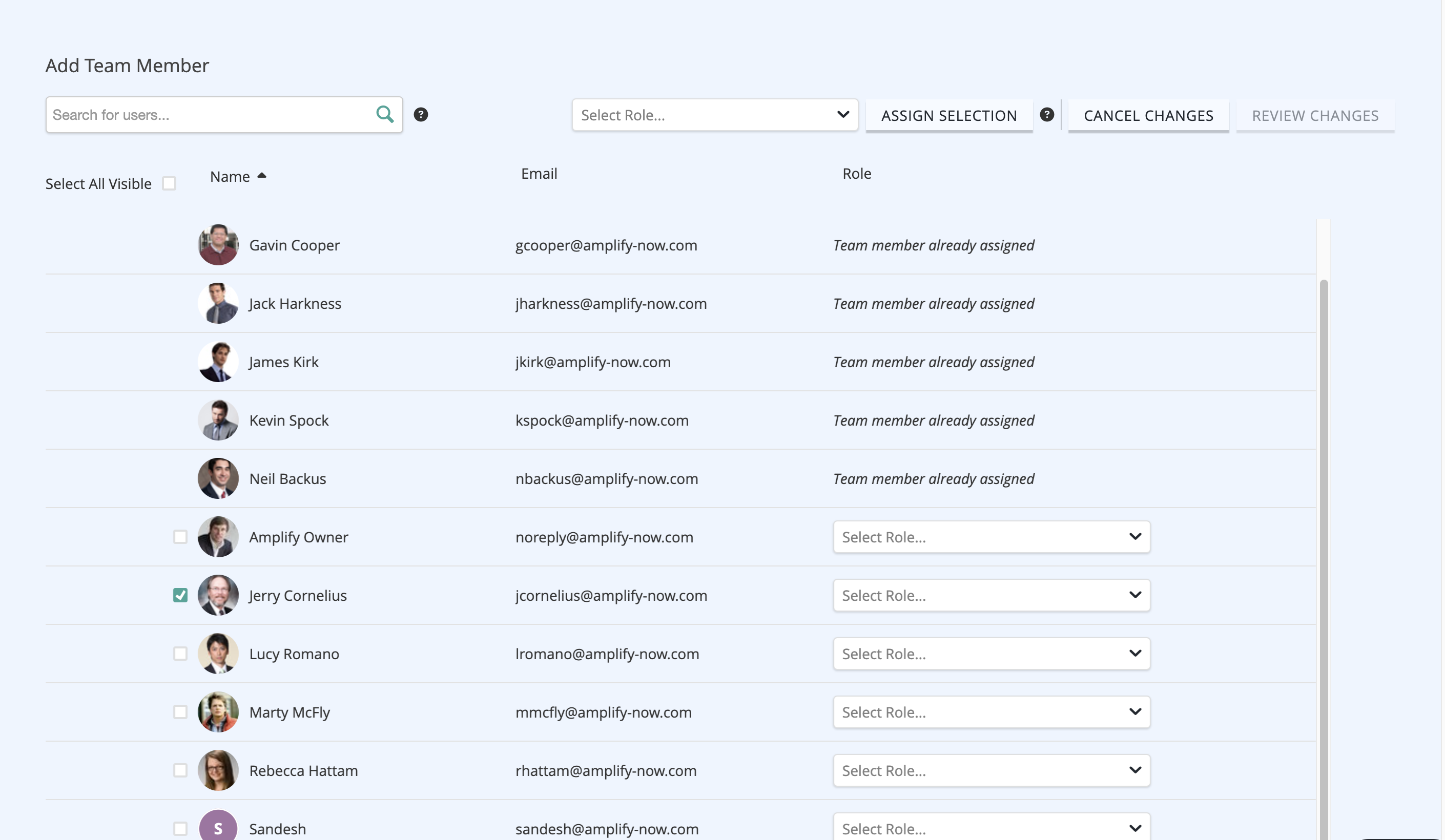Viewport: 1445px width, 840px height.
Task: Click Marty McFly's avatar
Action: point(218,712)
